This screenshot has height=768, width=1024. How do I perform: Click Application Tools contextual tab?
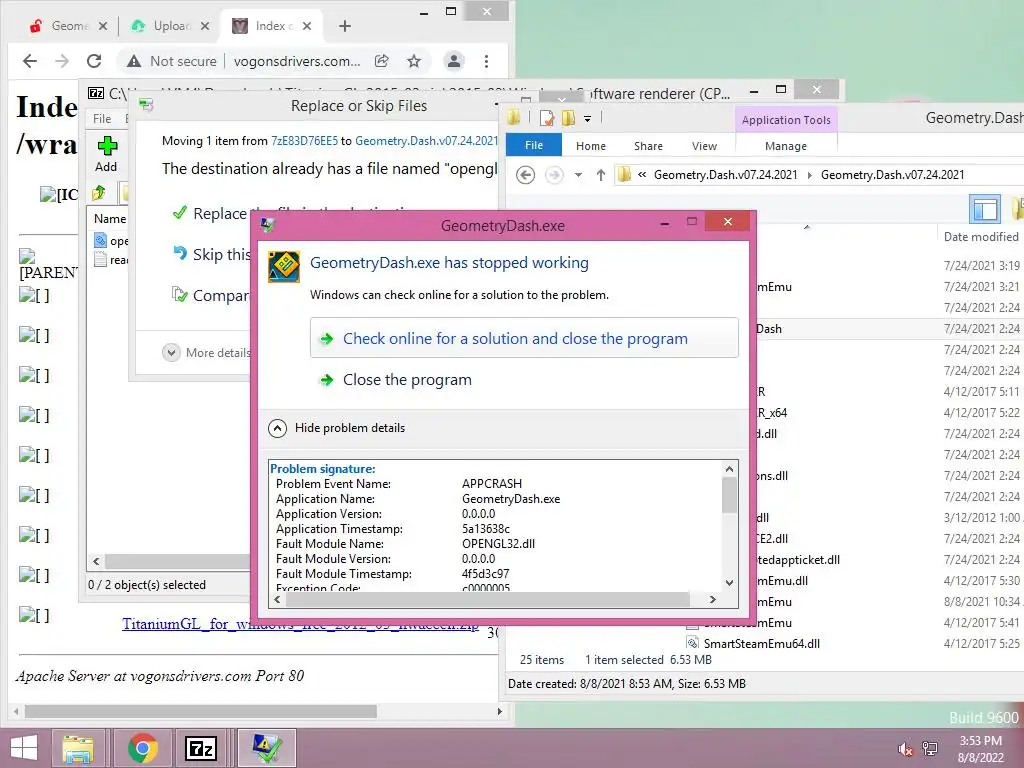(786, 120)
